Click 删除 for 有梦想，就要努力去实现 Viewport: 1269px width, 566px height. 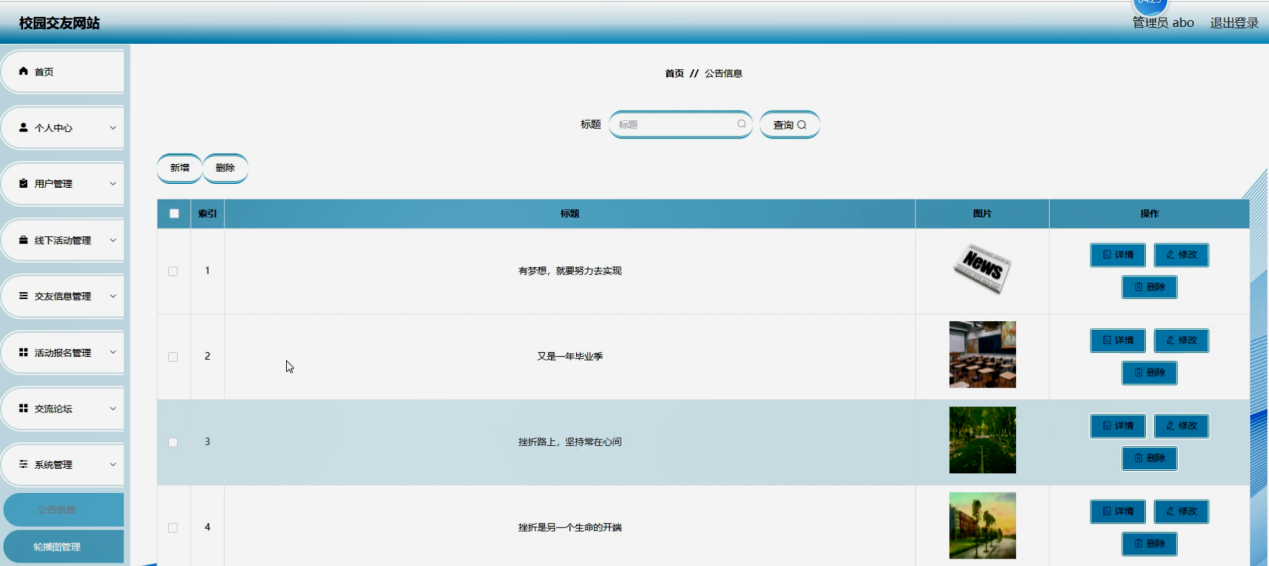click(1149, 287)
